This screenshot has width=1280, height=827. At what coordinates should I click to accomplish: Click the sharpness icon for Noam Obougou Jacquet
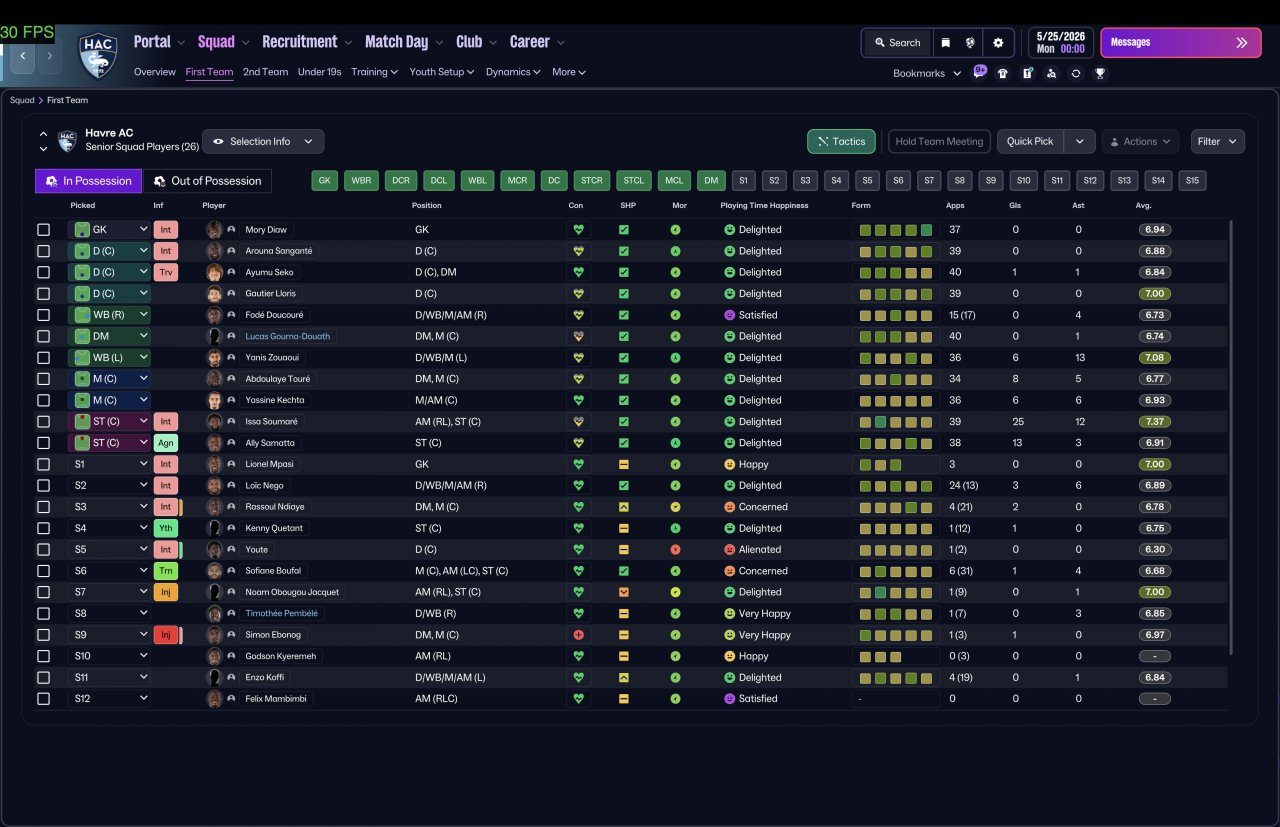[624, 592]
